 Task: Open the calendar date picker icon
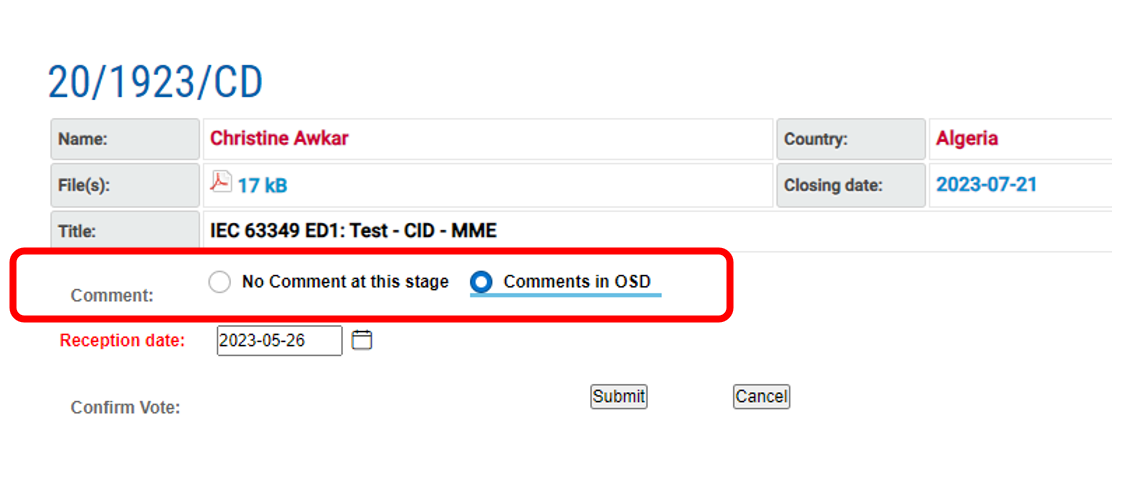[362, 340]
